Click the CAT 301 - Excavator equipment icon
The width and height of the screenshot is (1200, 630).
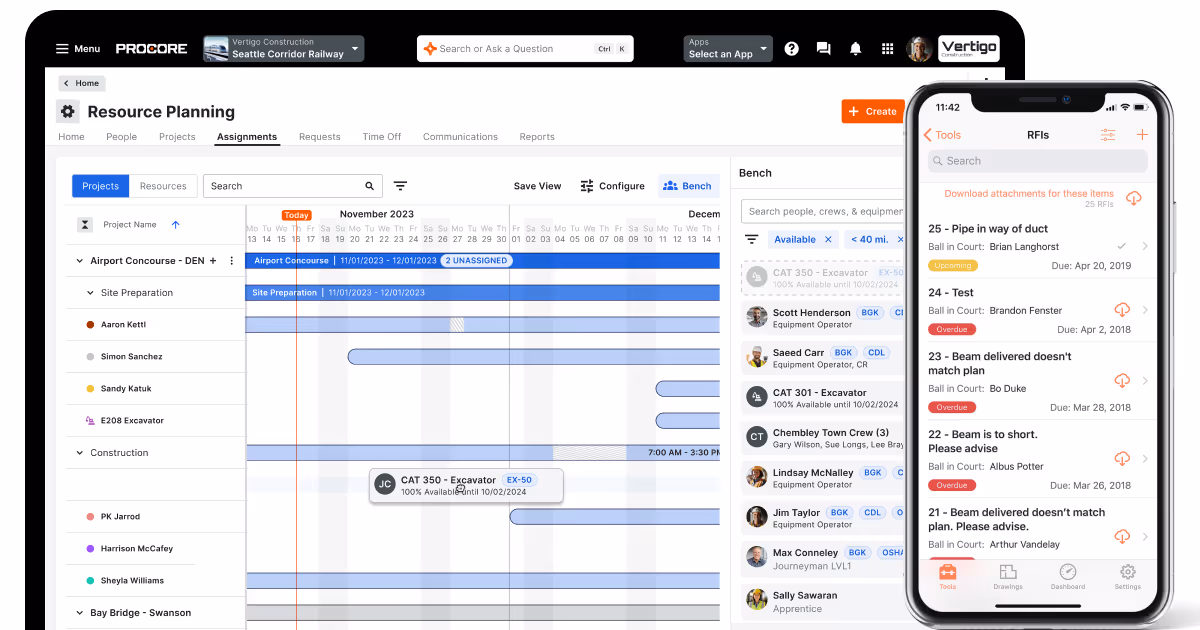(757, 397)
